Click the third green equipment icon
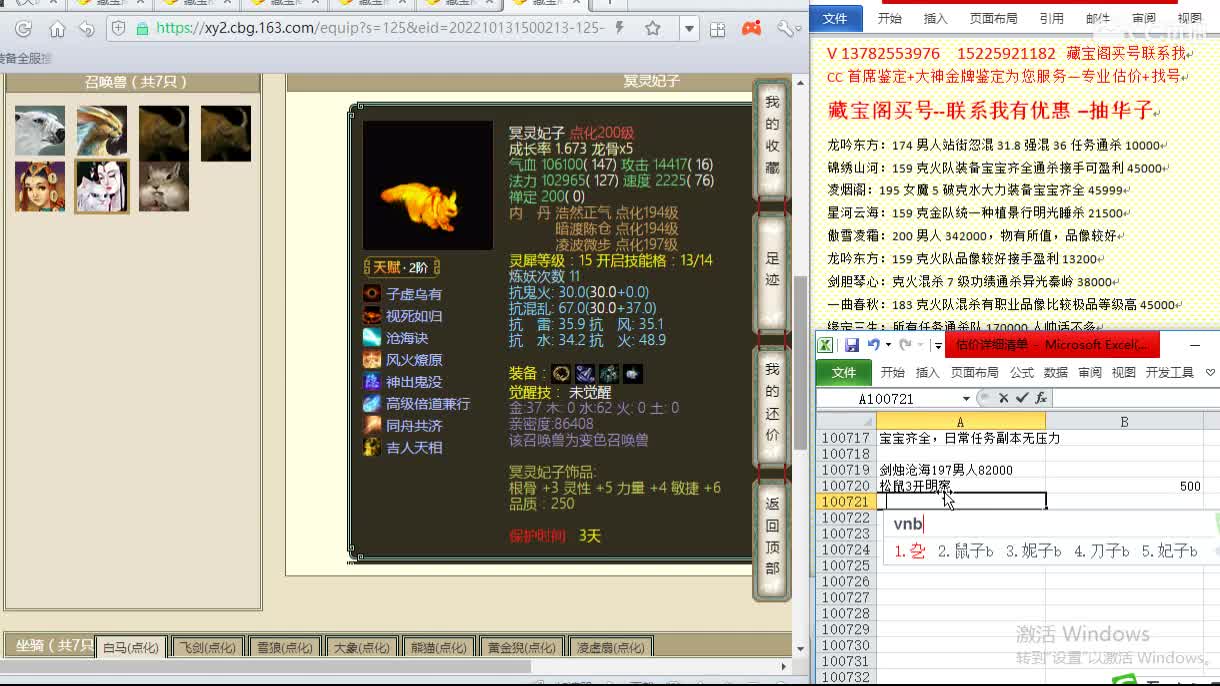This screenshot has width=1220, height=686. pyautogui.click(x=609, y=373)
